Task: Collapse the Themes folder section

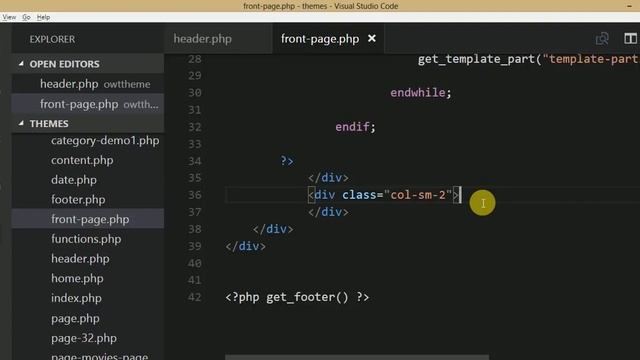Action: [x=88, y=124]
